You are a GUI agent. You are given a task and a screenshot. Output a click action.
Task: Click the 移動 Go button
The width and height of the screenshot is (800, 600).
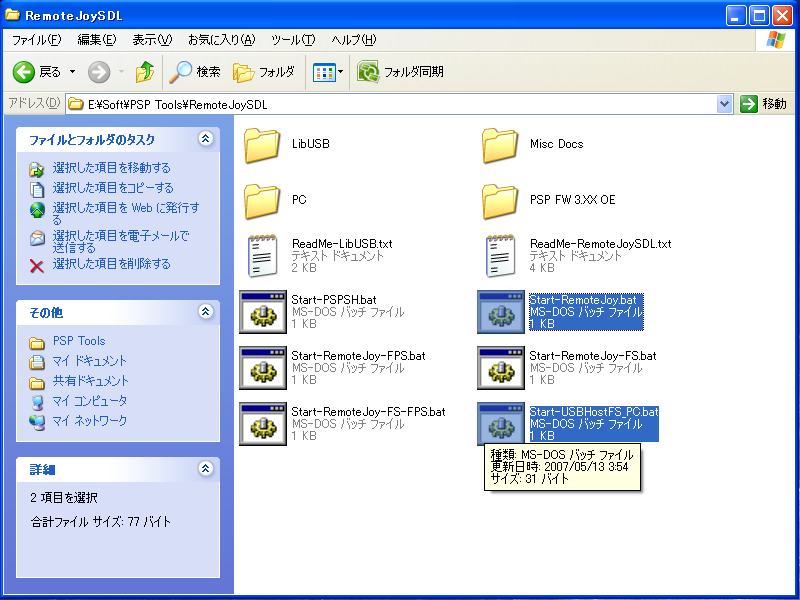pos(763,104)
